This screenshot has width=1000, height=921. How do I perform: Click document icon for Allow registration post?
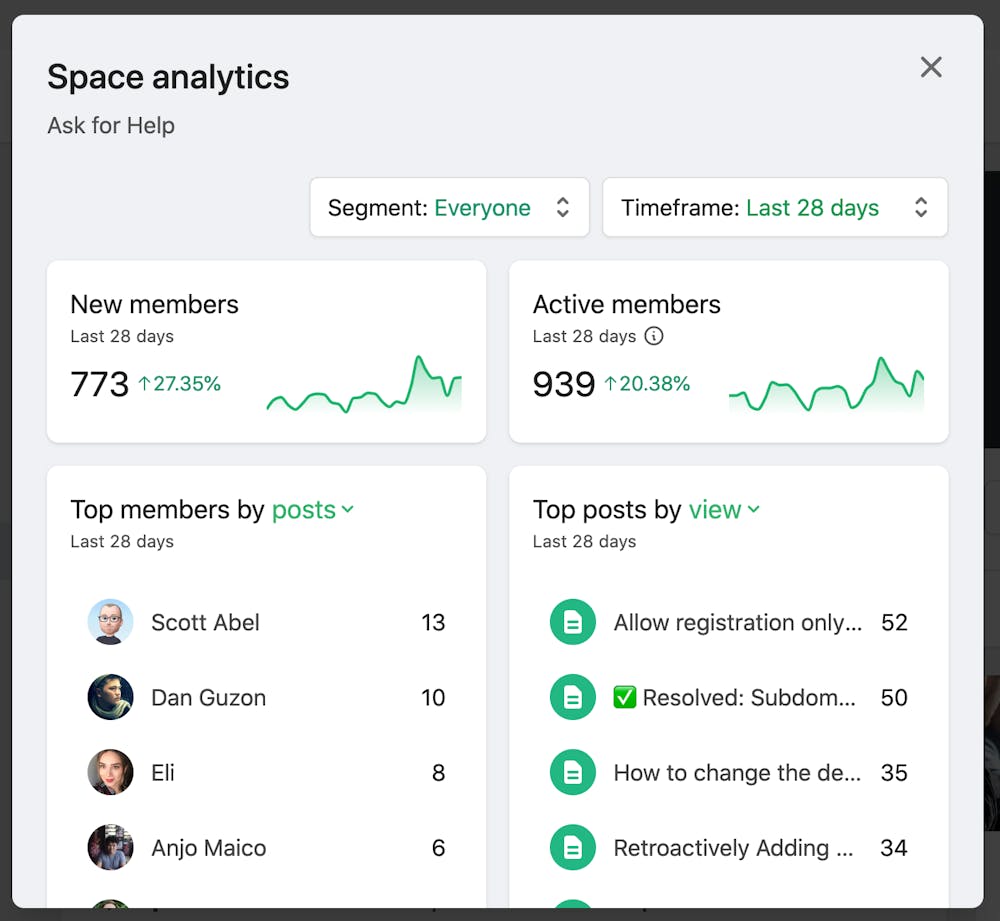[573, 622]
